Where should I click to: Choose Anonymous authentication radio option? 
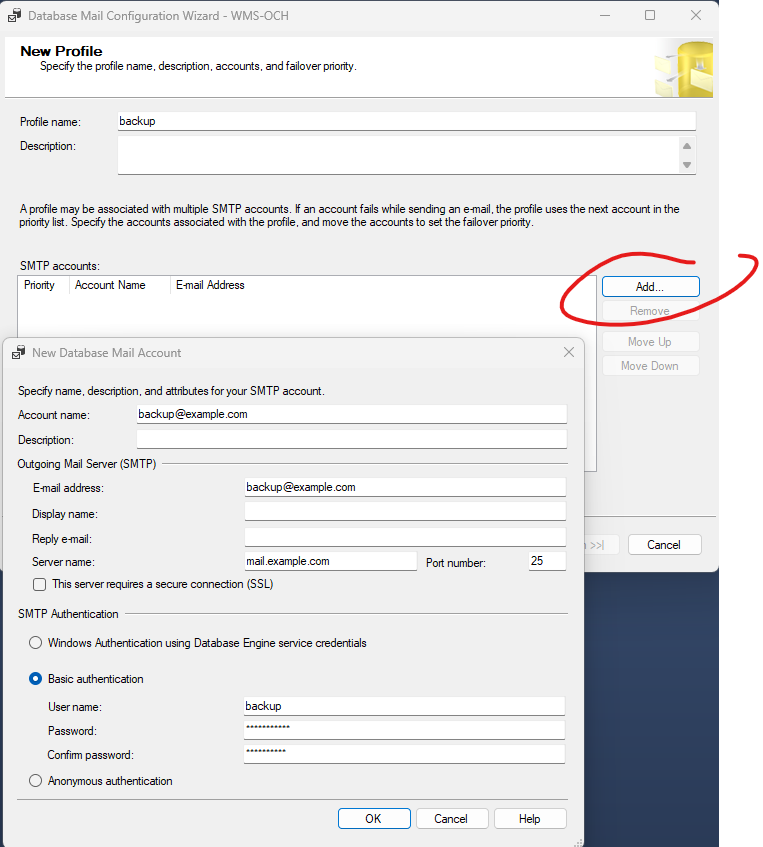click(x=36, y=781)
